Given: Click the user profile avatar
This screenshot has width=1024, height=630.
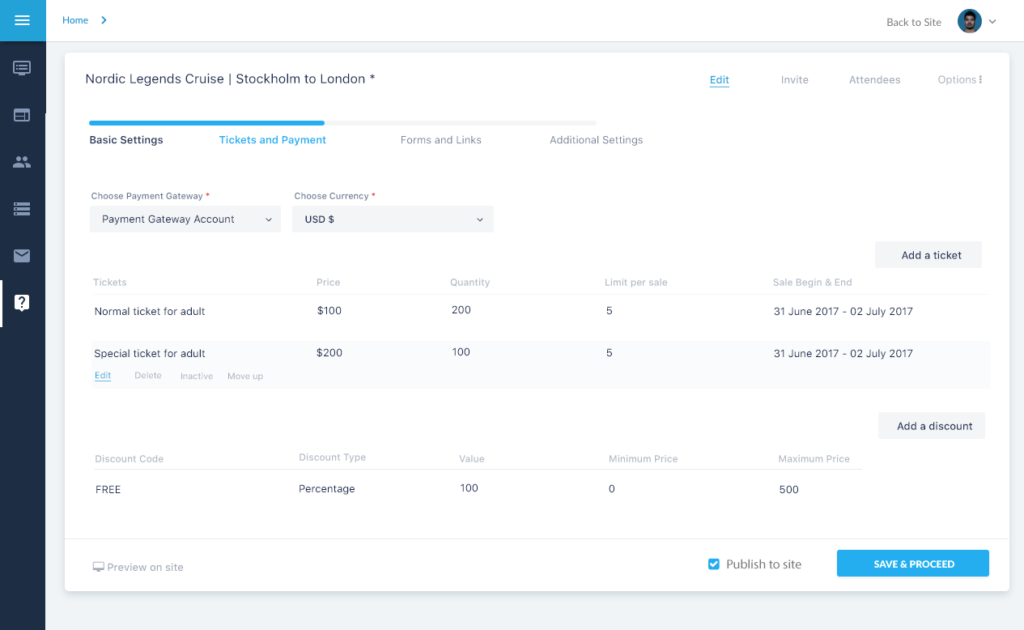Looking at the screenshot, I should [969, 21].
